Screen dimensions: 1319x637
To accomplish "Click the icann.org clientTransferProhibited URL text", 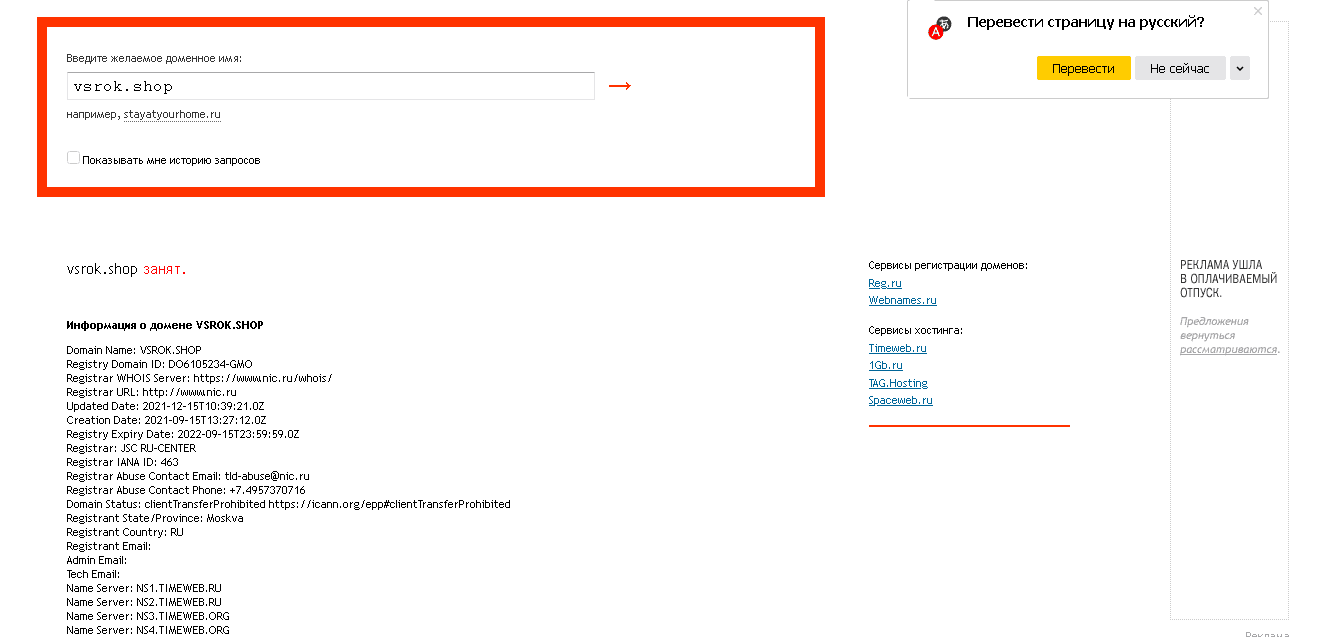I will point(389,504).
